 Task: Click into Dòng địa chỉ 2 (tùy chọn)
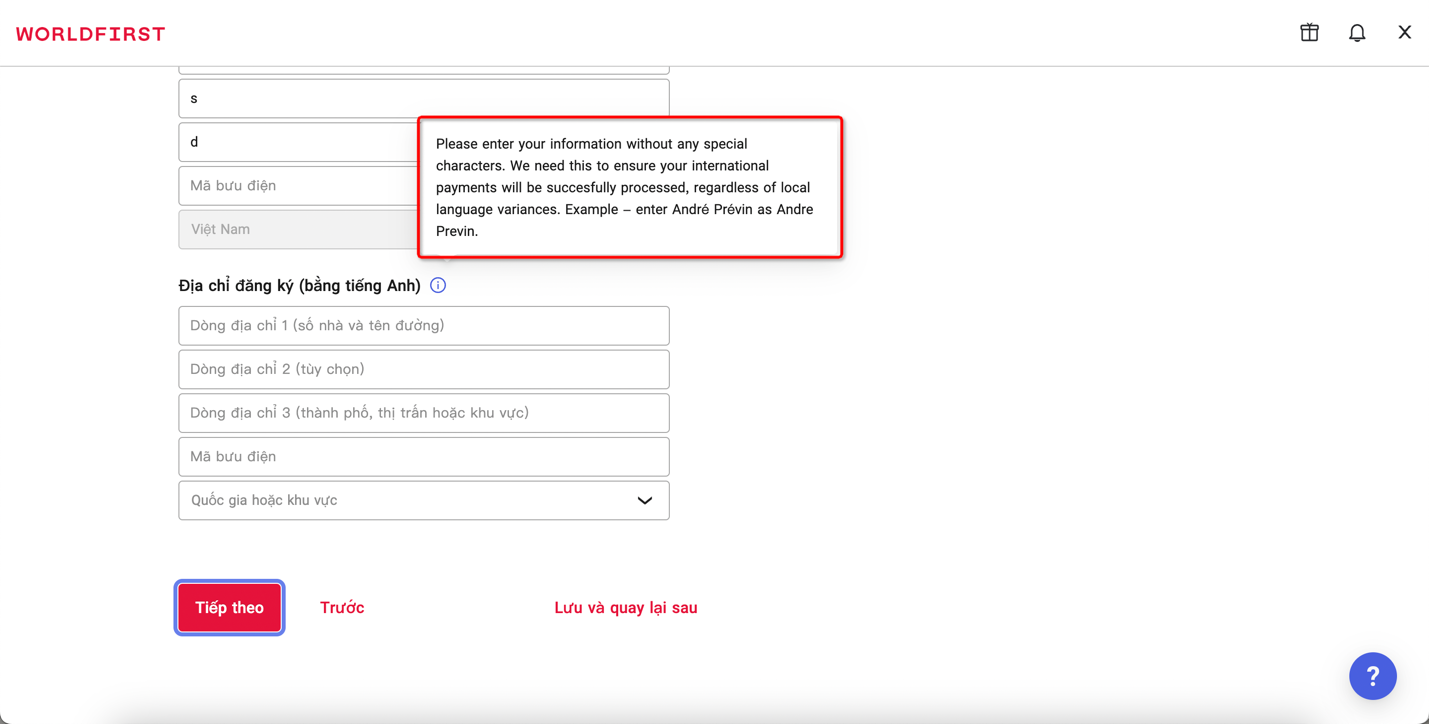click(423, 370)
